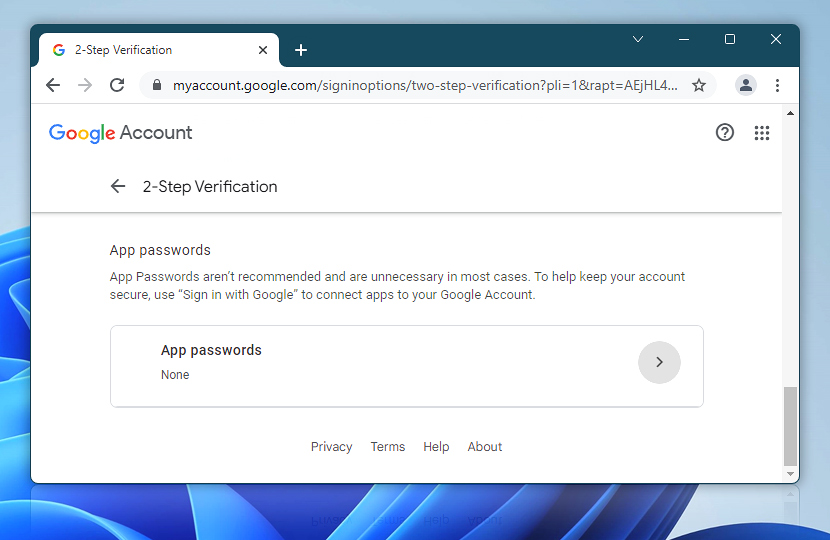This screenshot has height=540, width=830.
Task: Click the page vertical scrollbar thumb
Action: (790, 425)
